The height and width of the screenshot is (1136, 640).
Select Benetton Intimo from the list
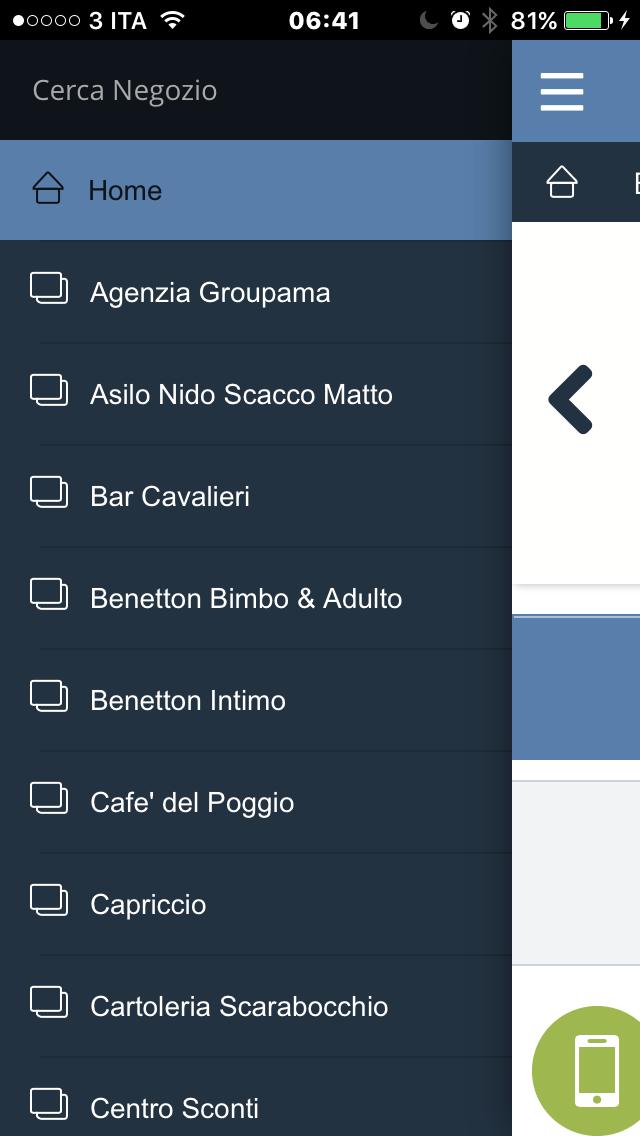pos(256,701)
